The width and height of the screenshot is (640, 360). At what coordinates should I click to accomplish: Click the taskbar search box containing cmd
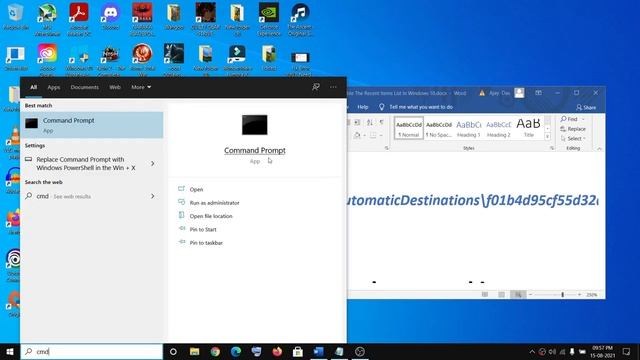coord(92,351)
